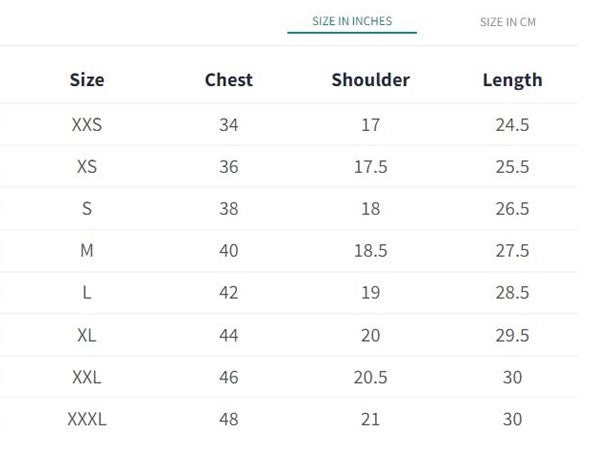Image resolution: width=600 pixels, height=452 pixels.
Task: Select the XXL size row label
Action: [87, 377]
